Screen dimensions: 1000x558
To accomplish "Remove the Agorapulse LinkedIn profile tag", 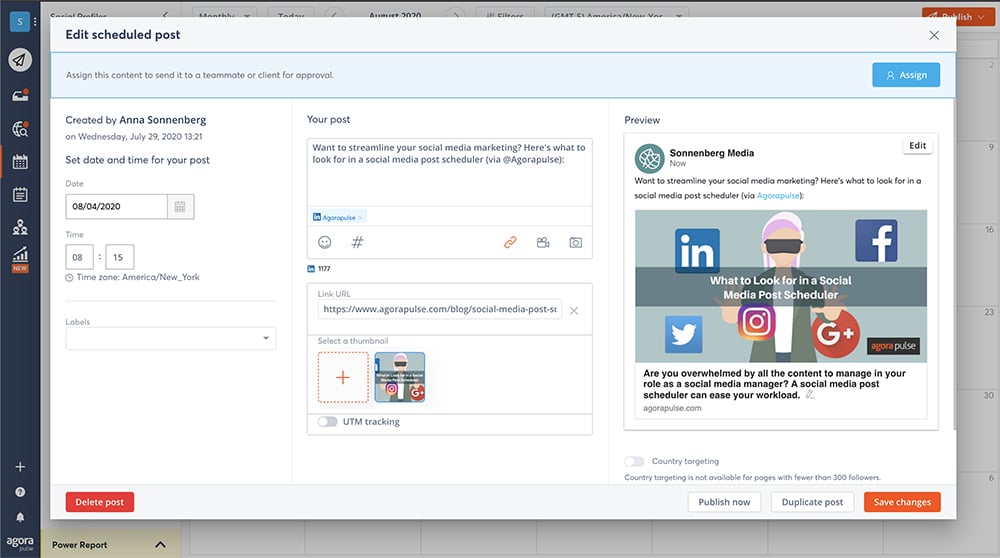I will [361, 217].
